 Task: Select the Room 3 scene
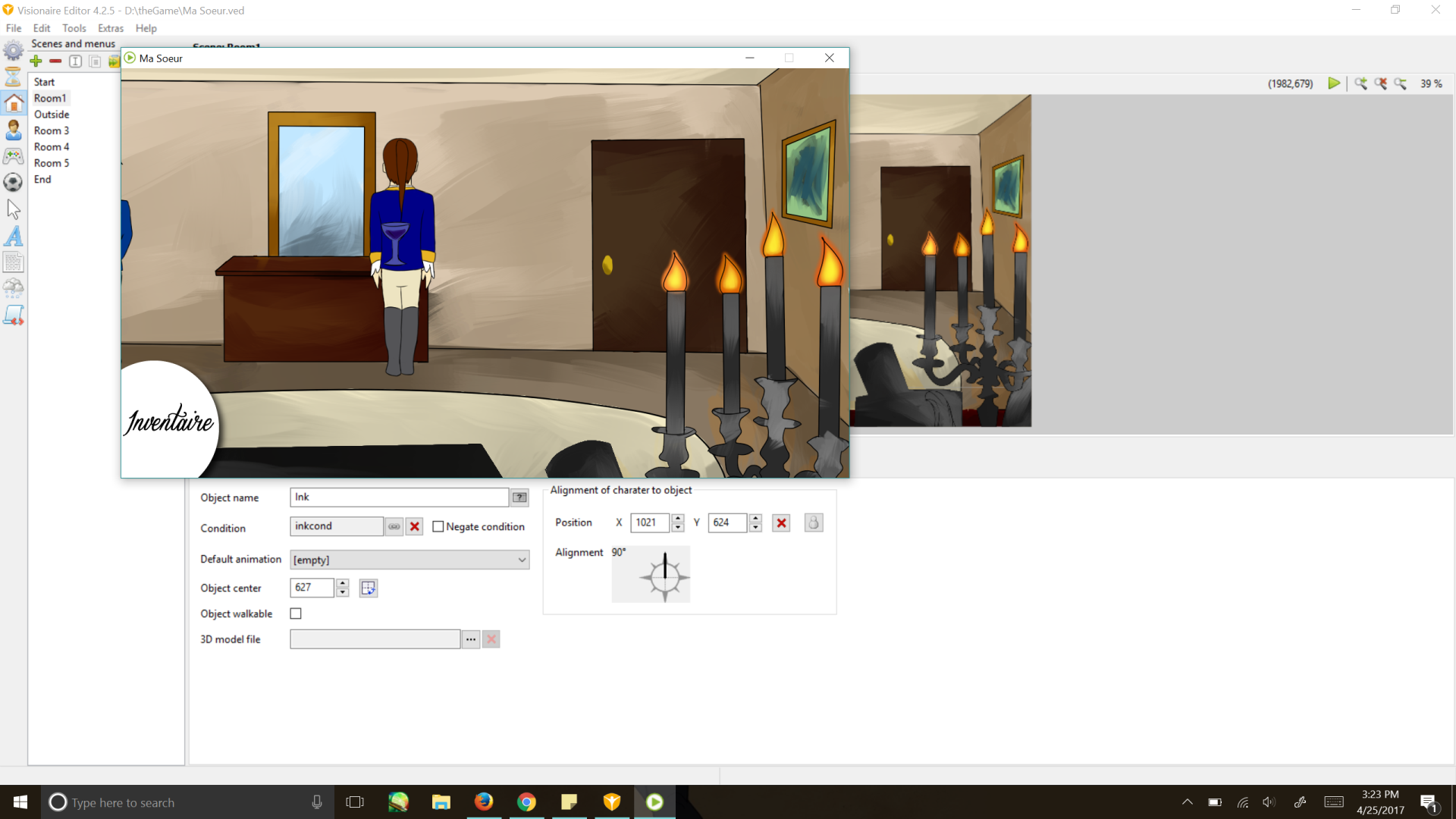[52, 130]
